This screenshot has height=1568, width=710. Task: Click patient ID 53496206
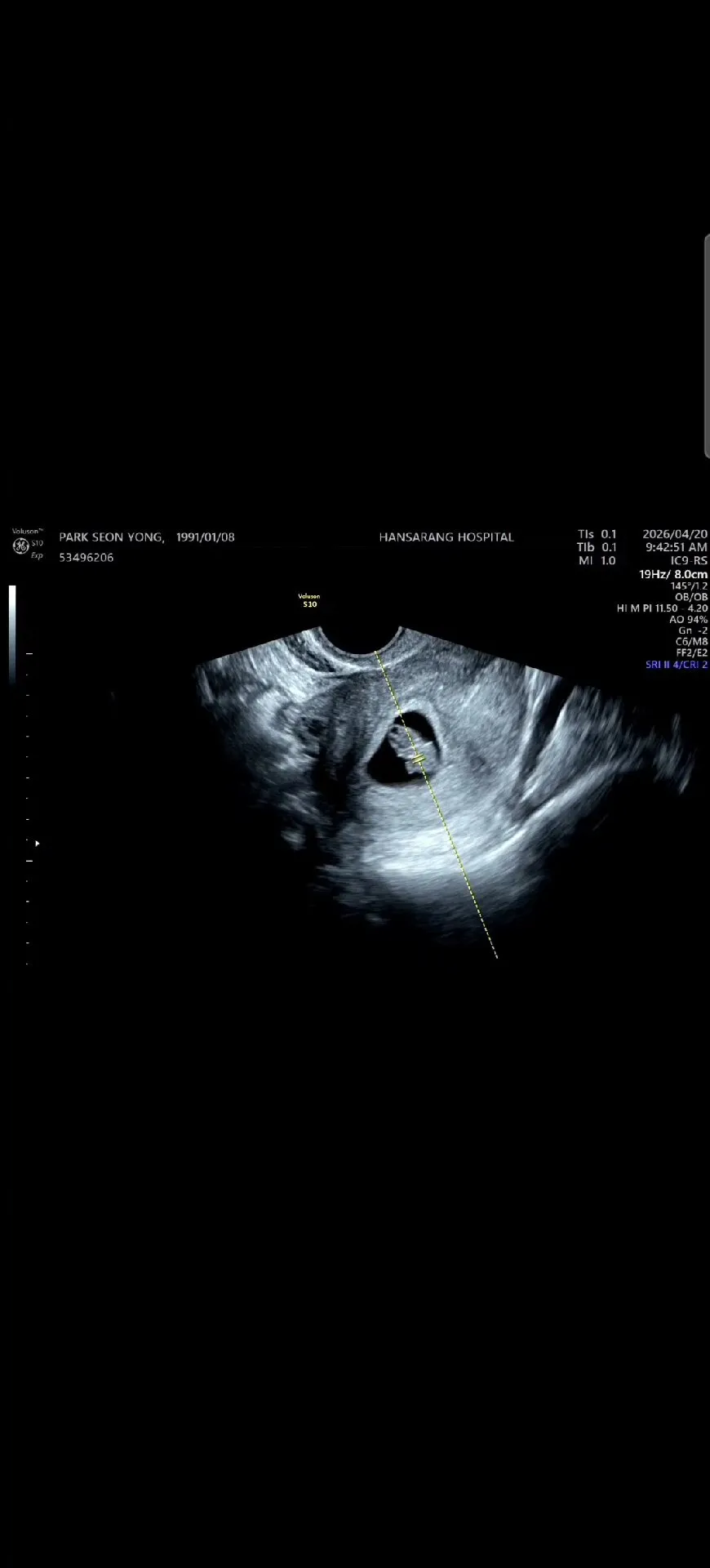click(x=87, y=558)
